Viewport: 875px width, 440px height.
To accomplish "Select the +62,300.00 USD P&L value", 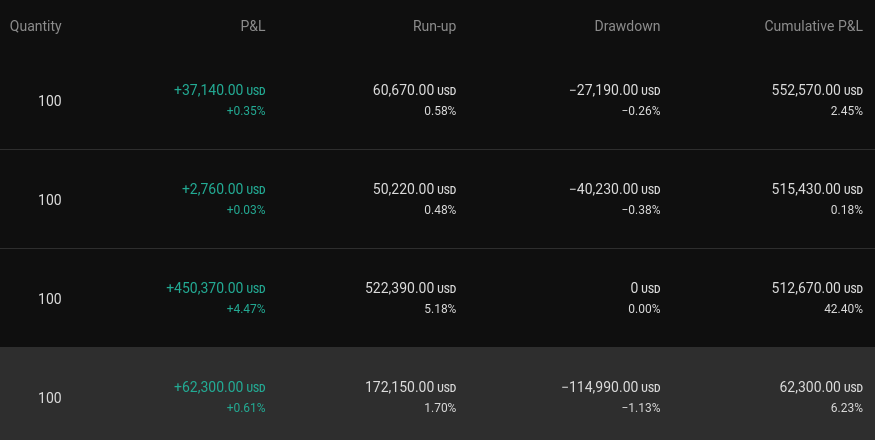I will point(219,387).
